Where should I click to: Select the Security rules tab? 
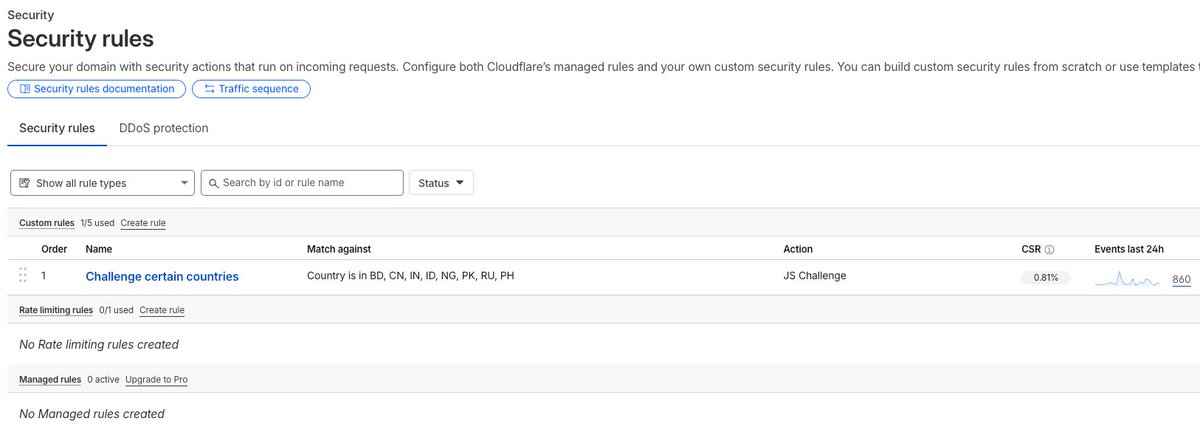[57, 128]
